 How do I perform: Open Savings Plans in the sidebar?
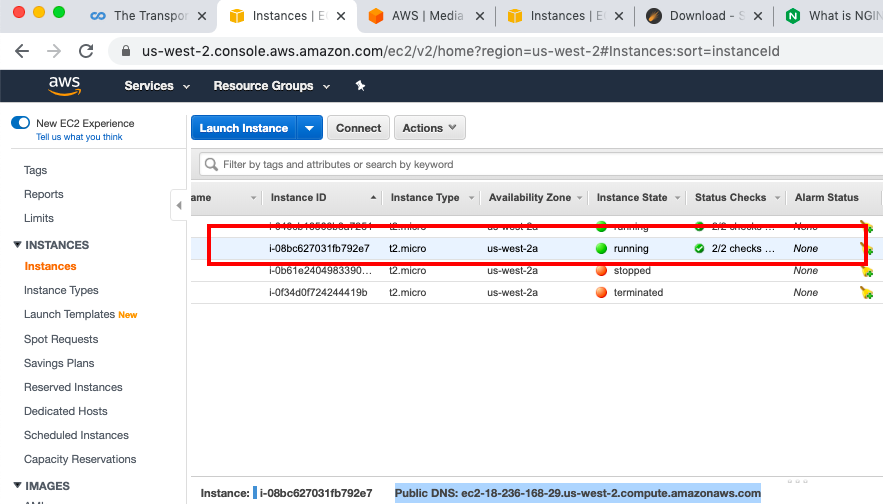59,363
